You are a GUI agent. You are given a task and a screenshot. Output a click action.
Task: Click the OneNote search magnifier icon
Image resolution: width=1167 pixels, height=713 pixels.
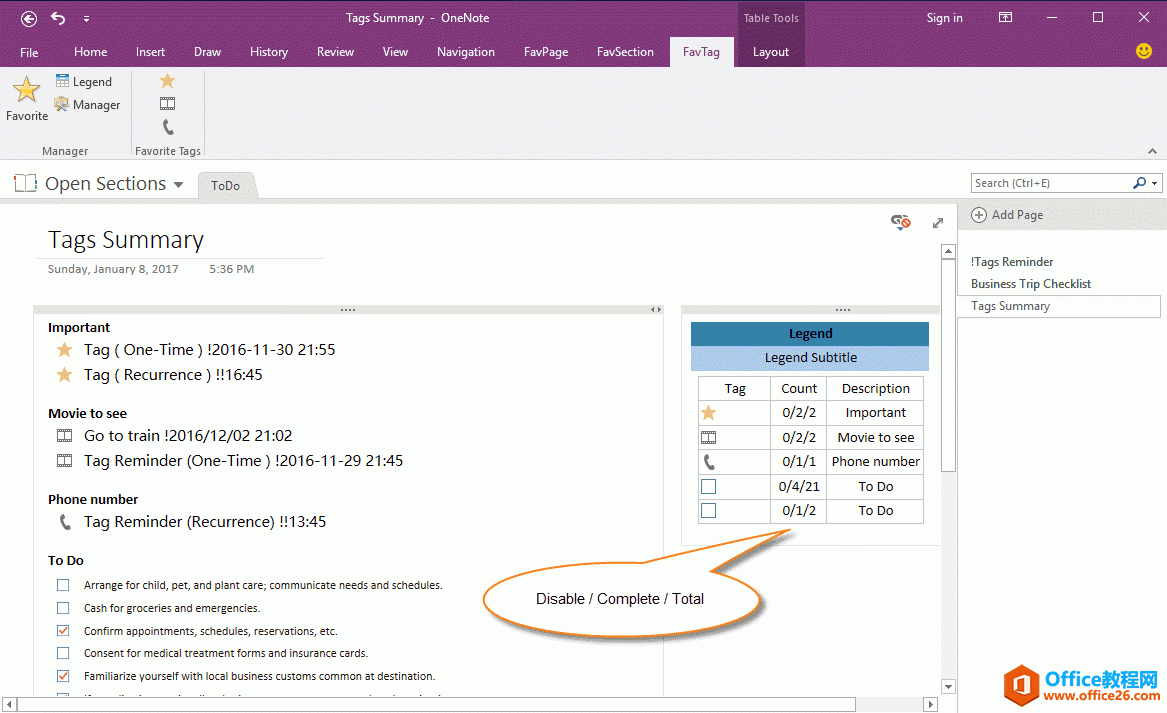1140,182
